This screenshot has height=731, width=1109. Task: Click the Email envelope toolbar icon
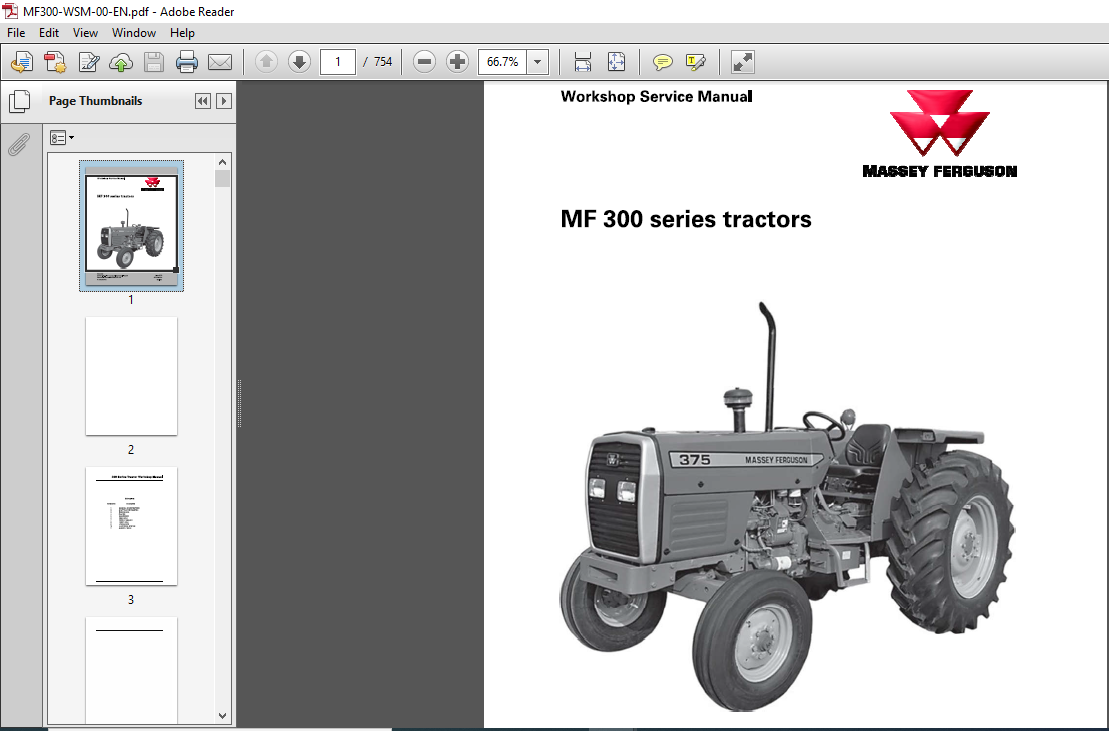tap(220, 62)
